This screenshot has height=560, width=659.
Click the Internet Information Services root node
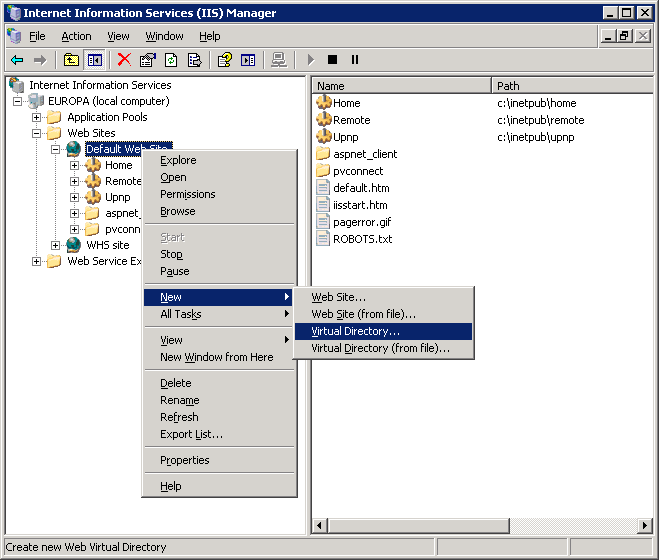coord(100,85)
